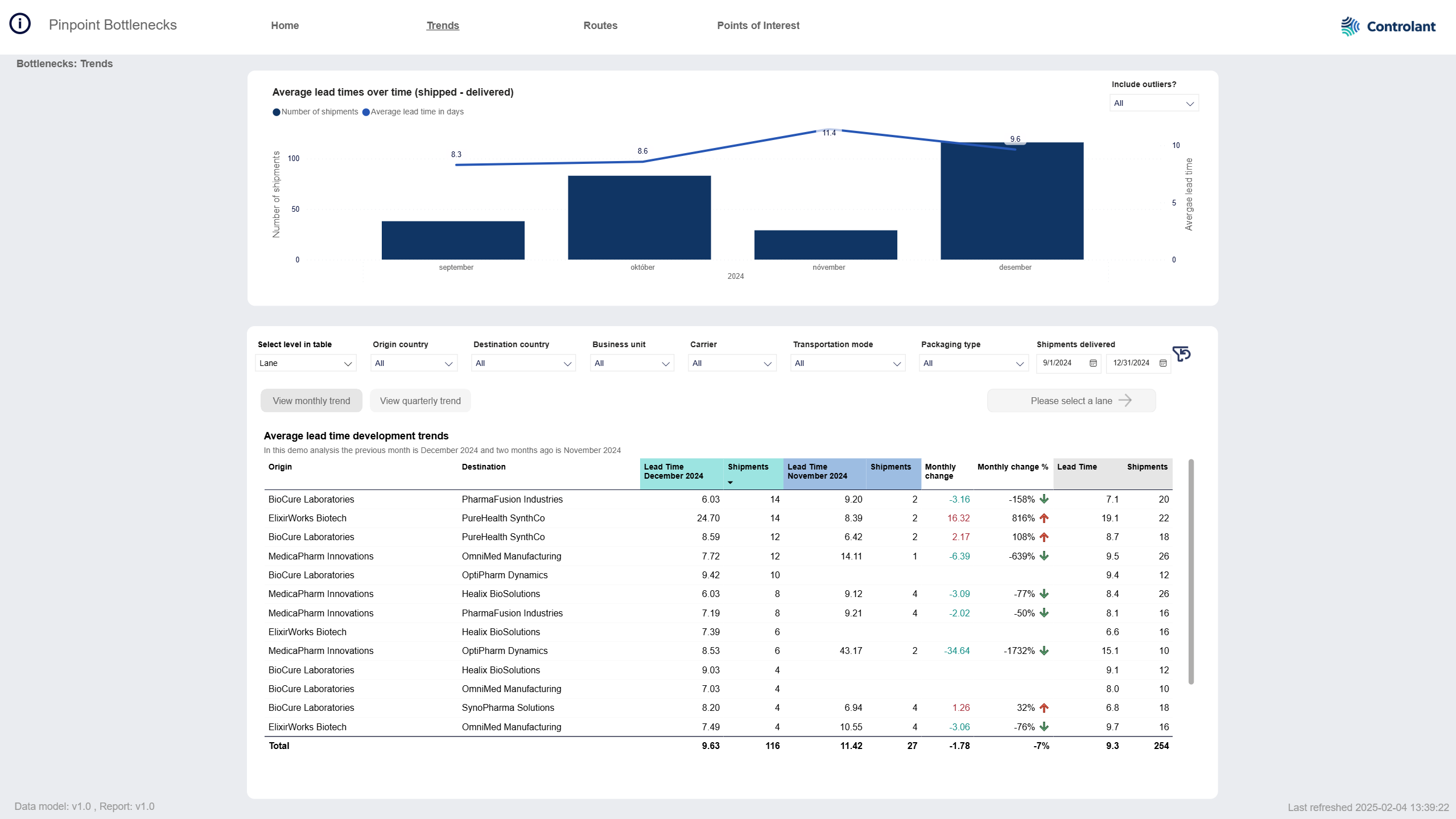Click the calendar icon for start date
The height and width of the screenshot is (819, 1456).
click(x=1093, y=363)
